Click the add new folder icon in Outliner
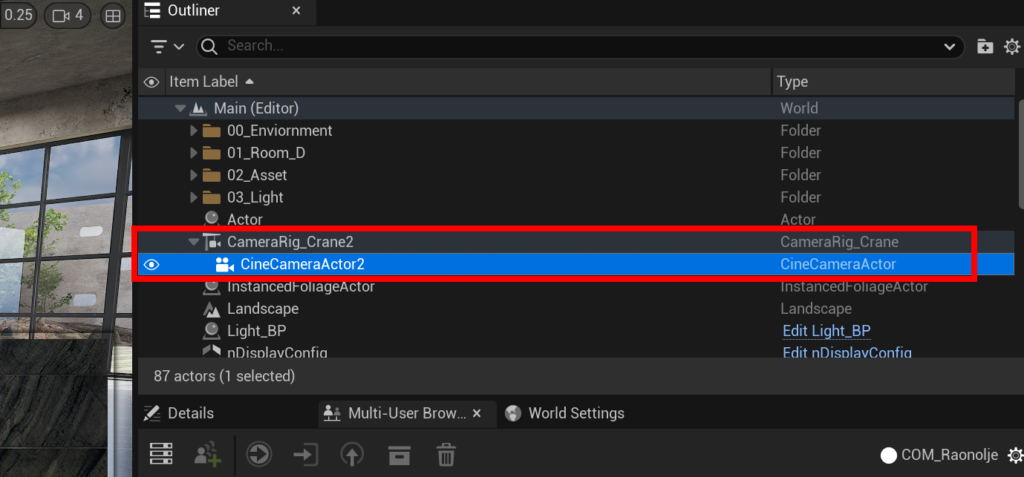1024x477 pixels. click(x=985, y=46)
